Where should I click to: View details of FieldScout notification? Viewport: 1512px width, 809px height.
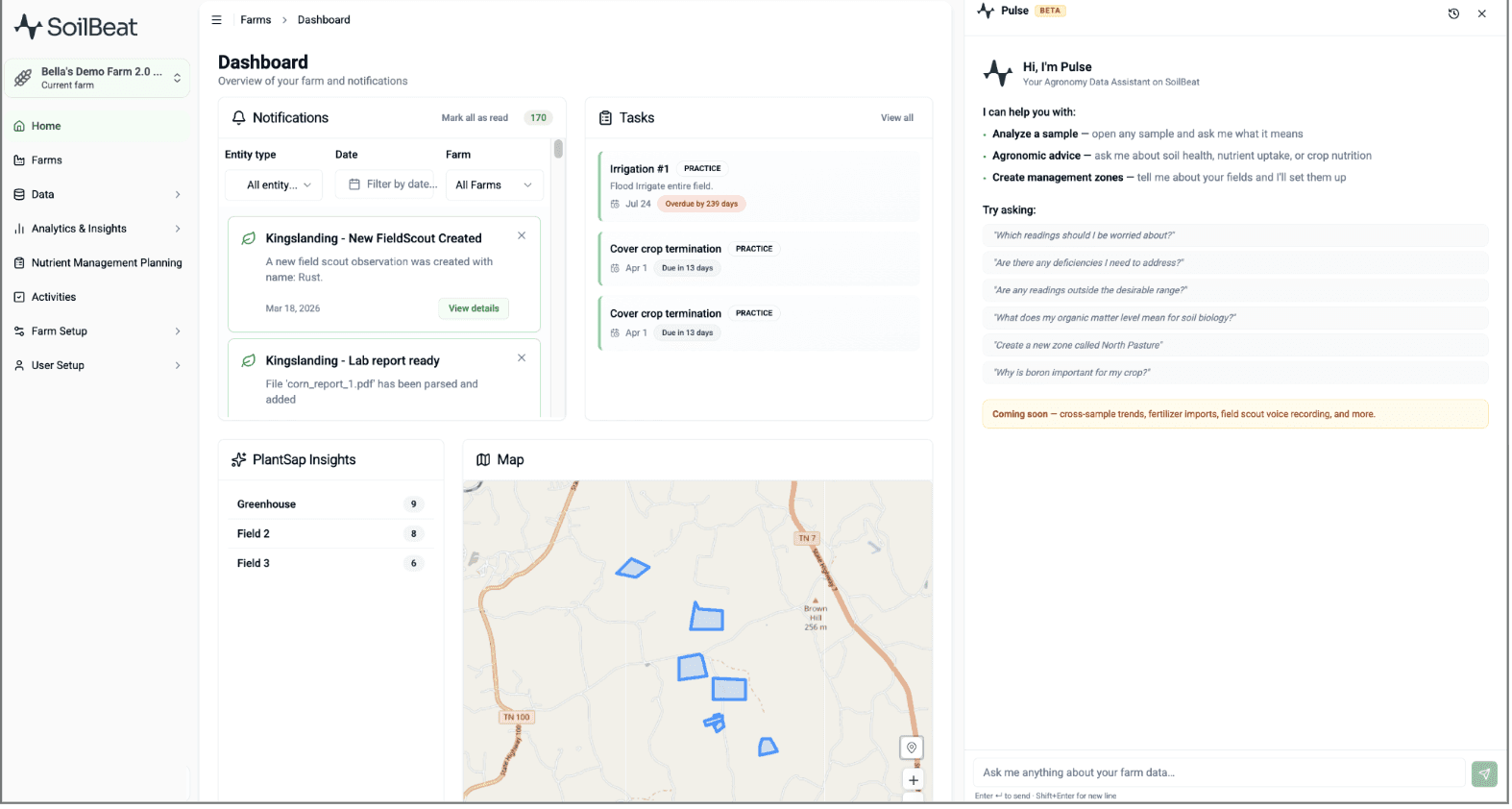(x=474, y=308)
